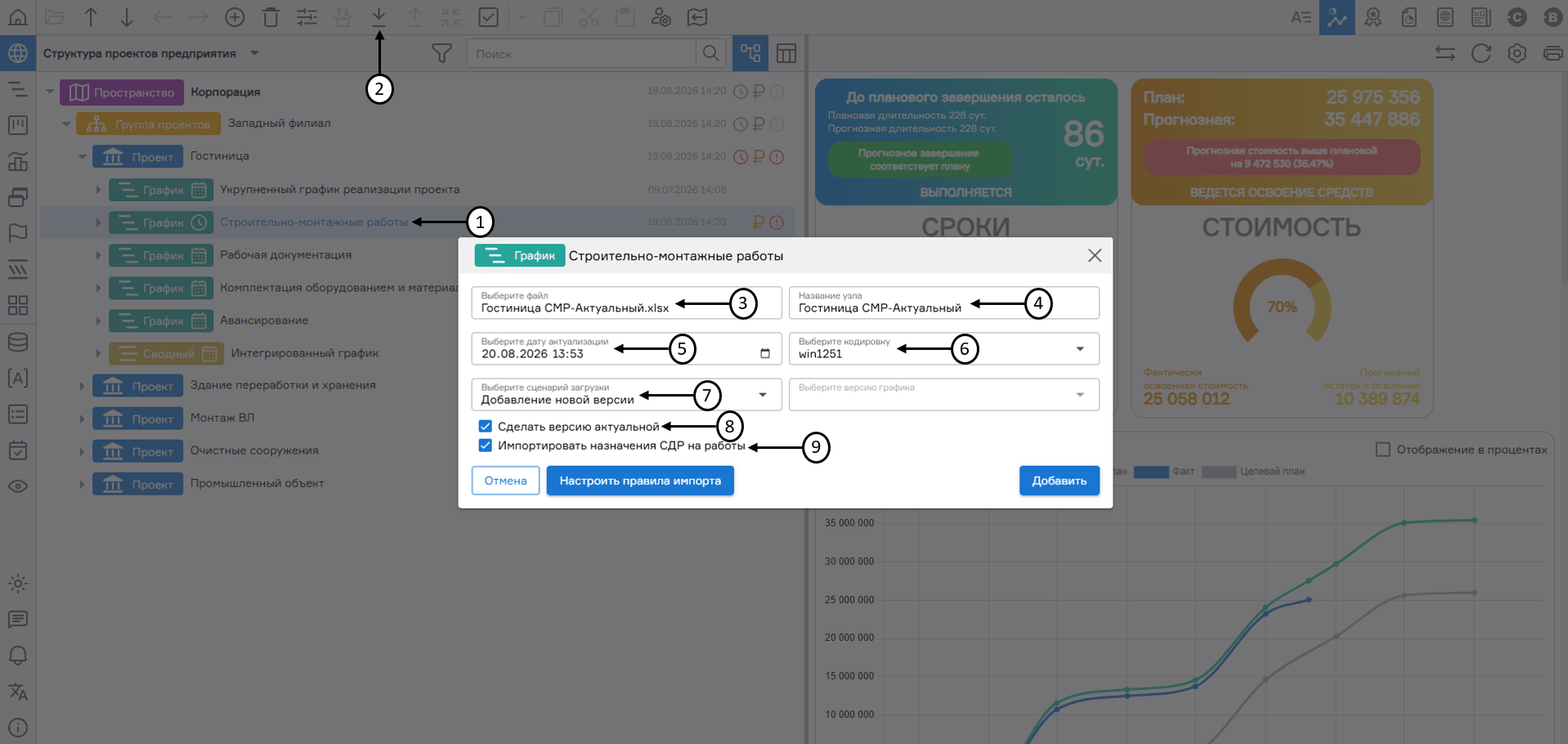Open the 'Выберите версию графика' dropdown
This screenshot has width=1568, height=744.
coord(943,394)
